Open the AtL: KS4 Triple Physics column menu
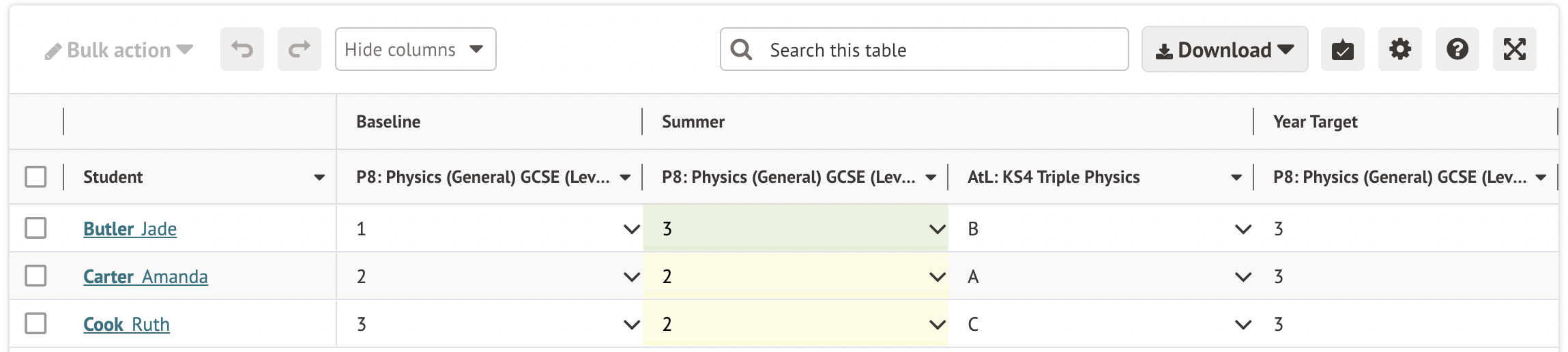Image resolution: width=1568 pixels, height=352 pixels. click(1236, 177)
